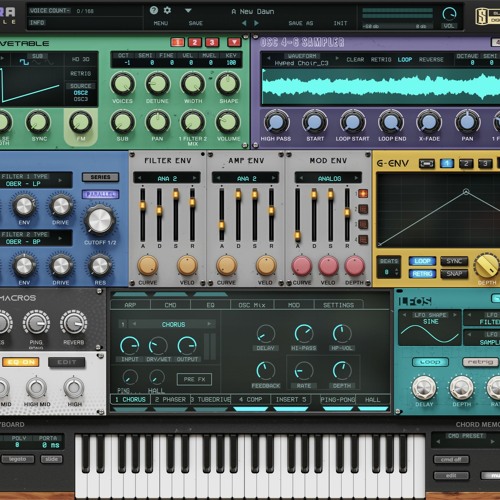The image size is (500, 500).
Task: Switch to the SETTINGS tab
Action: pyautogui.click(x=338, y=305)
